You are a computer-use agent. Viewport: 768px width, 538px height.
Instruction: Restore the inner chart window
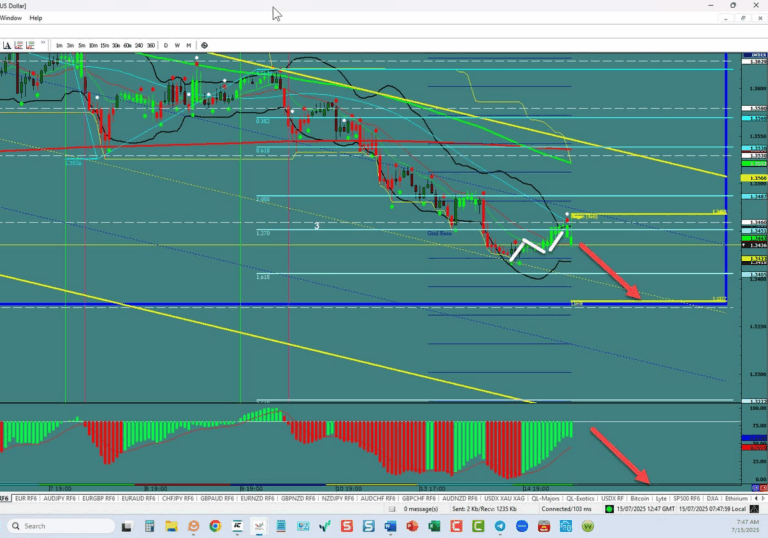click(743, 18)
